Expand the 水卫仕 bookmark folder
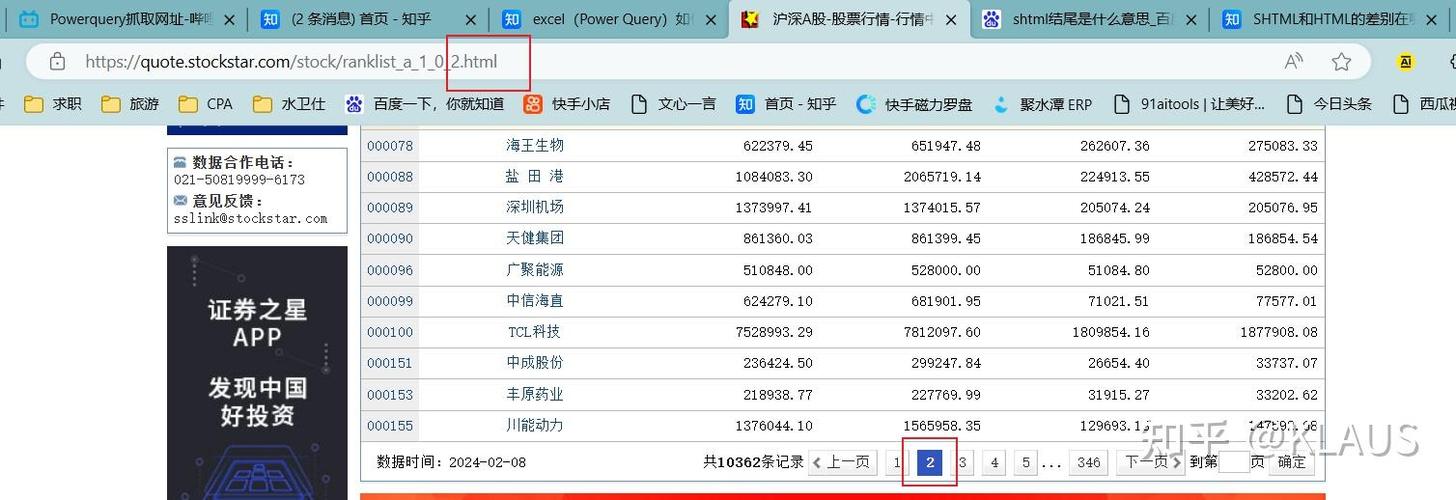The height and width of the screenshot is (500, 1456). pos(289,104)
